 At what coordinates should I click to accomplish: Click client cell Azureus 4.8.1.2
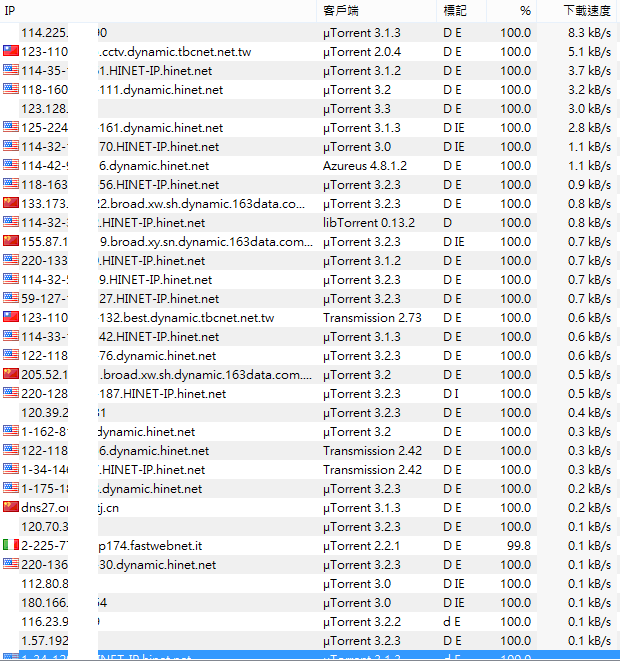[x=365, y=166]
